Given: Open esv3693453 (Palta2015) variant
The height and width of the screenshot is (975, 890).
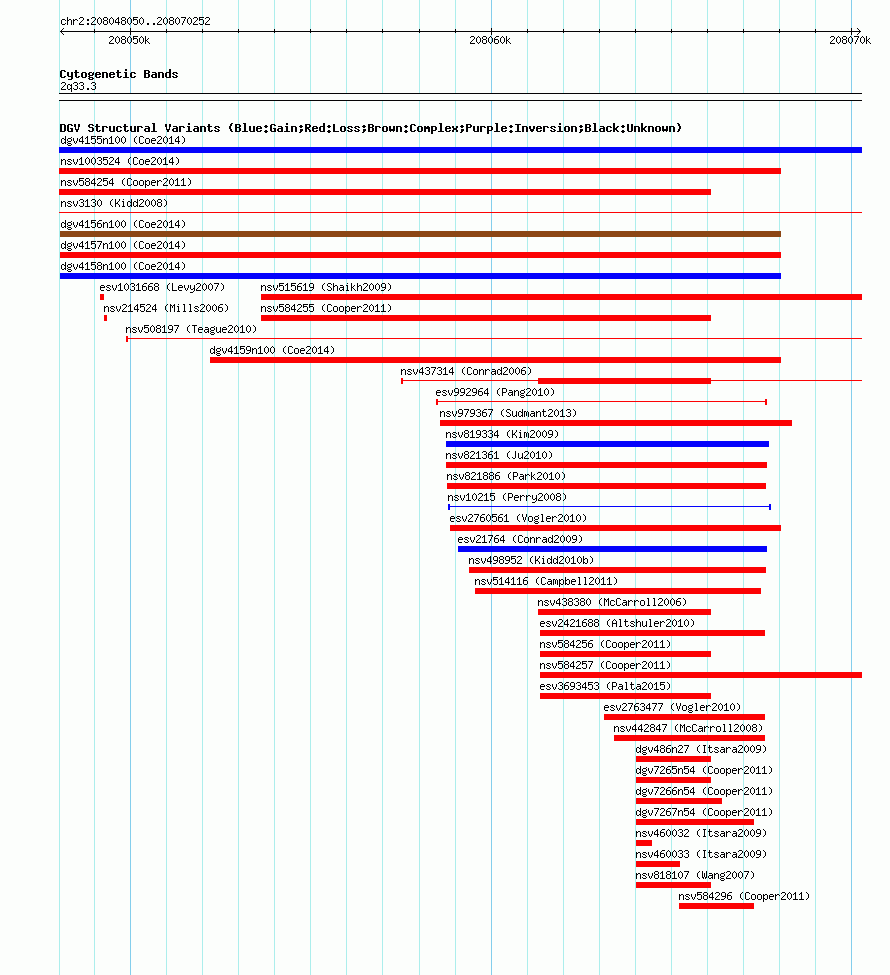Looking at the screenshot, I should (605, 686).
